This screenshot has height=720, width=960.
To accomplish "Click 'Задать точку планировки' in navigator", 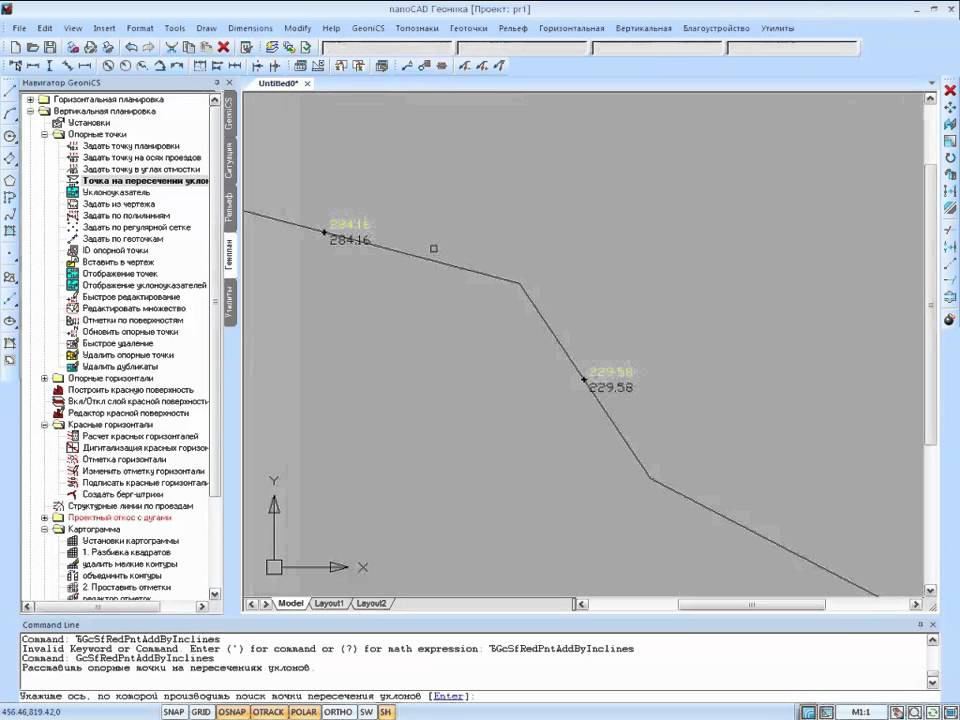I will click(131, 146).
